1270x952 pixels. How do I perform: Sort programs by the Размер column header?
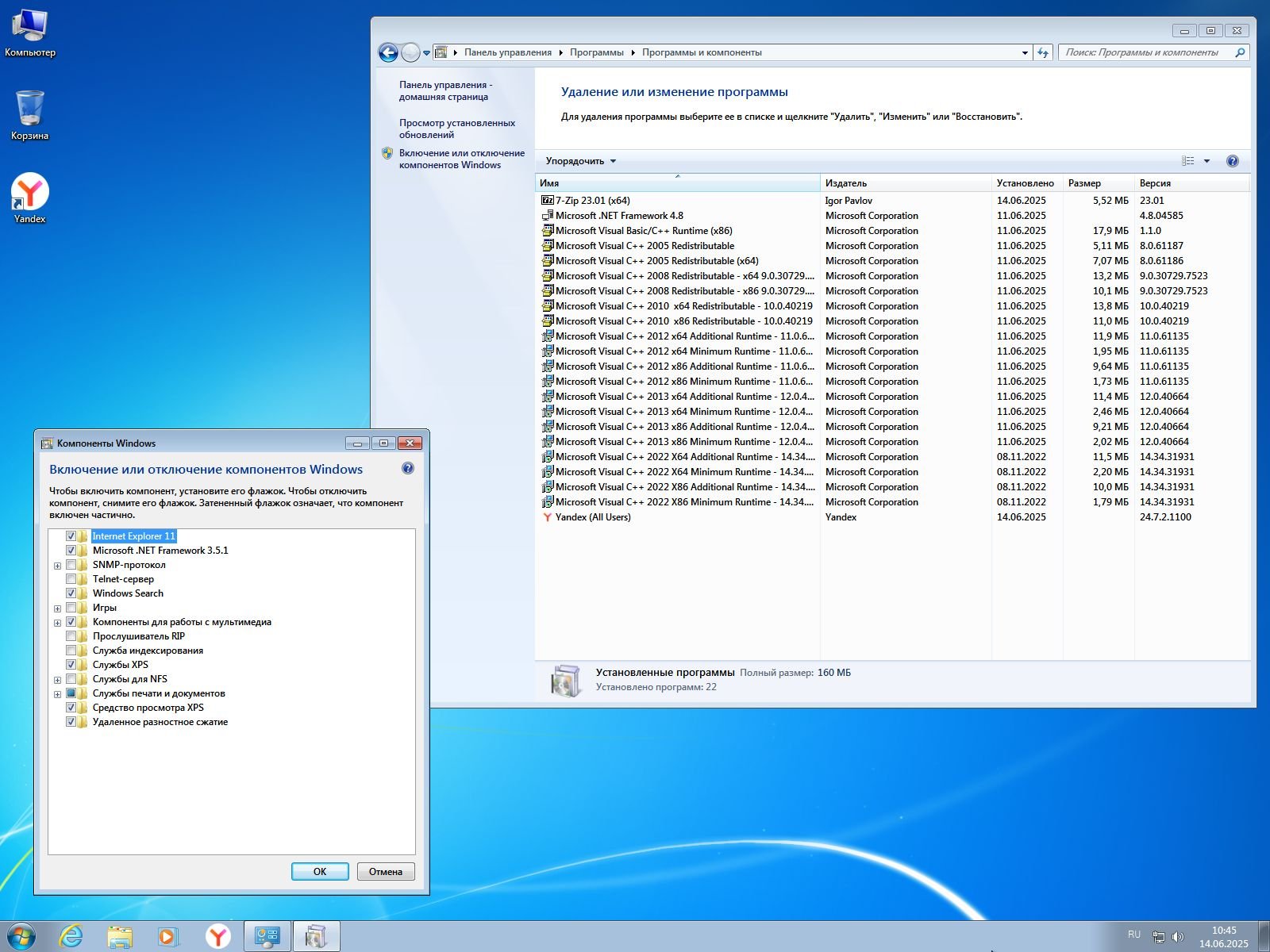pyautogui.click(x=1084, y=183)
